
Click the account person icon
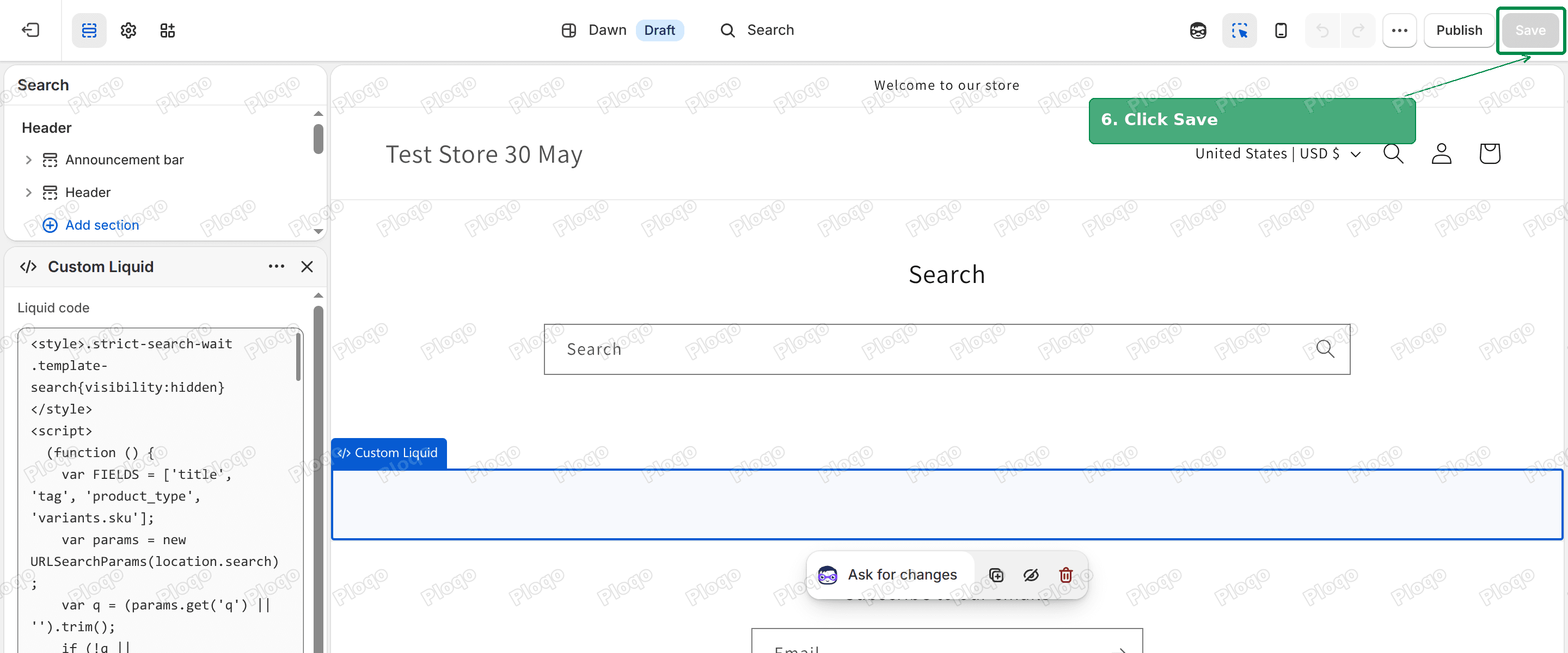pos(1441,153)
